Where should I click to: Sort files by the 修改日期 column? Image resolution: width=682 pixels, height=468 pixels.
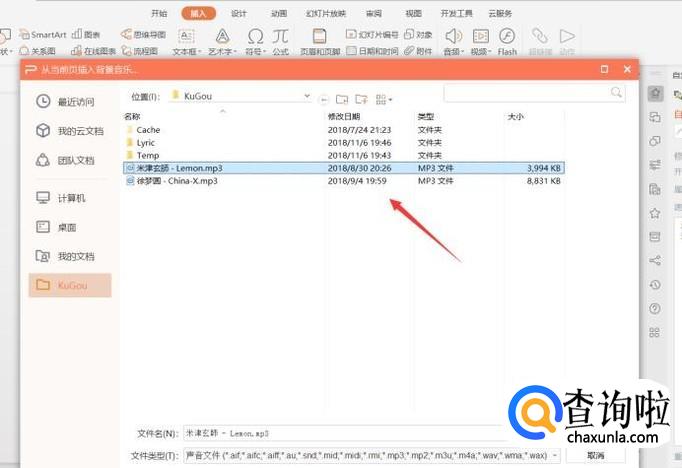point(344,117)
